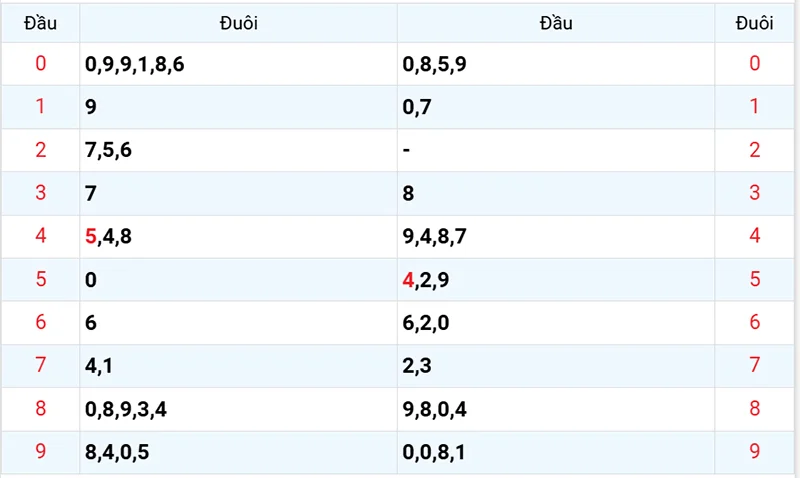Click the cell showing 7,5,6

109,150
